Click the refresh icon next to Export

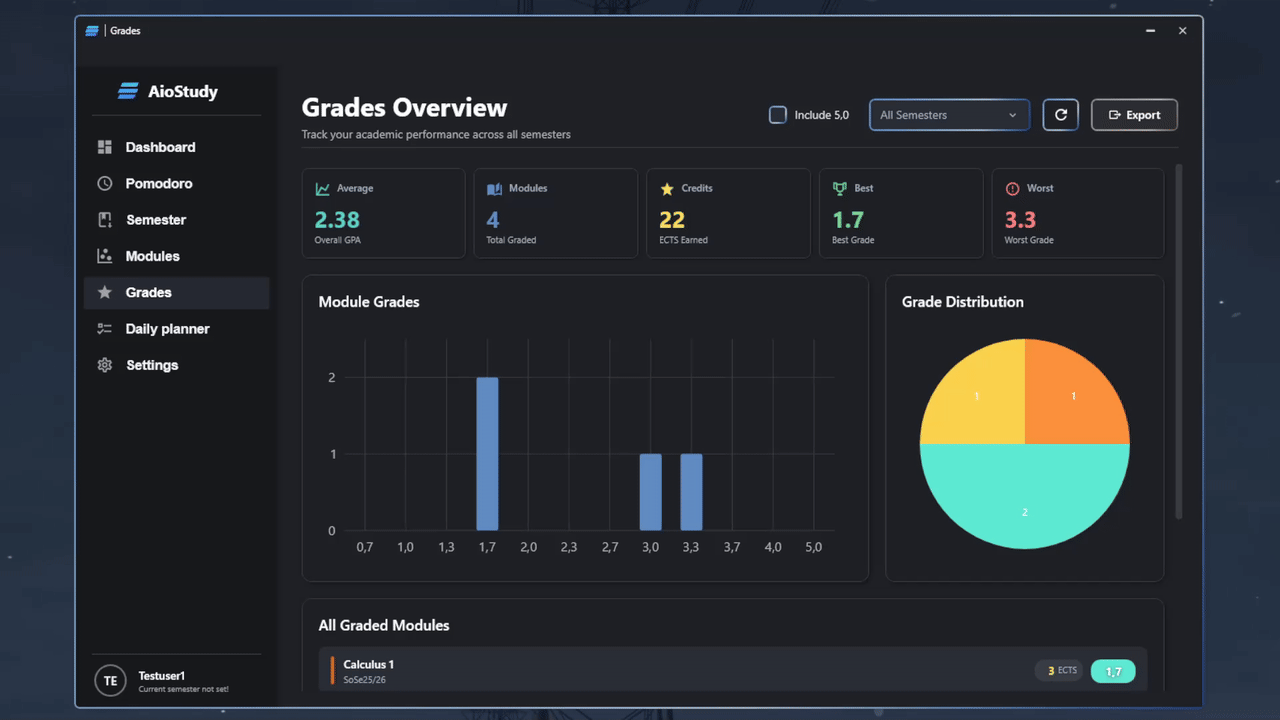coord(1060,114)
